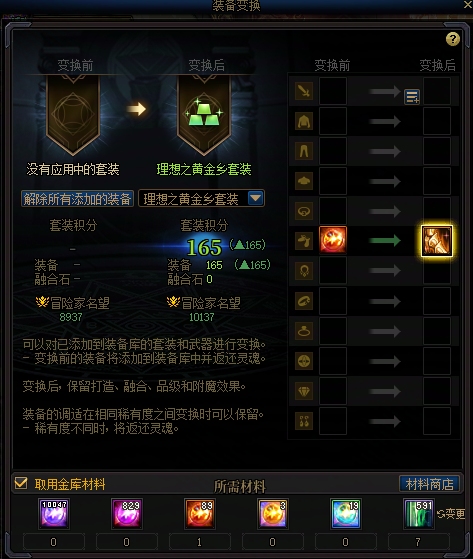Select the necklace equipment slot icon
This screenshot has width=473, height=559.
point(304,271)
